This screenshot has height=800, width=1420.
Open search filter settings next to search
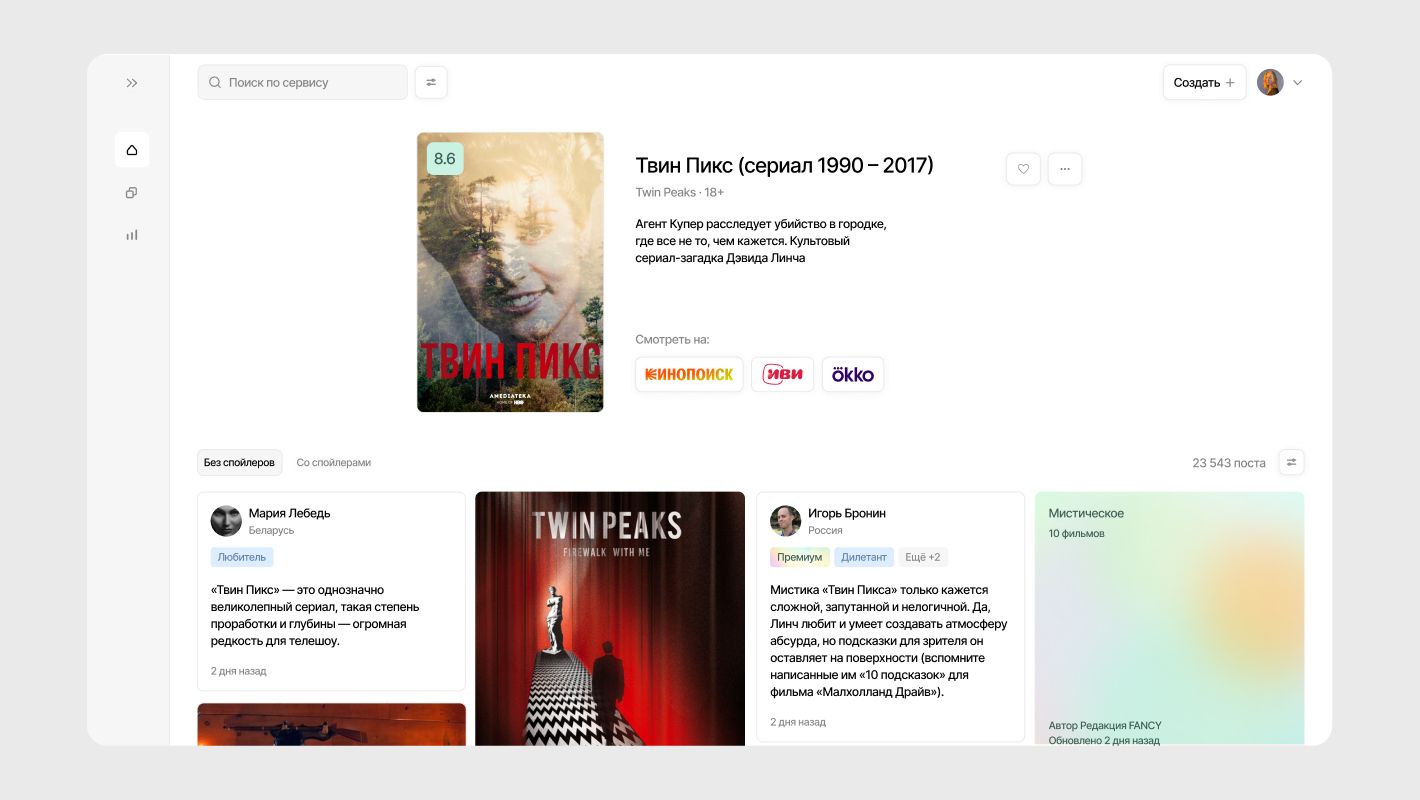[431, 83]
